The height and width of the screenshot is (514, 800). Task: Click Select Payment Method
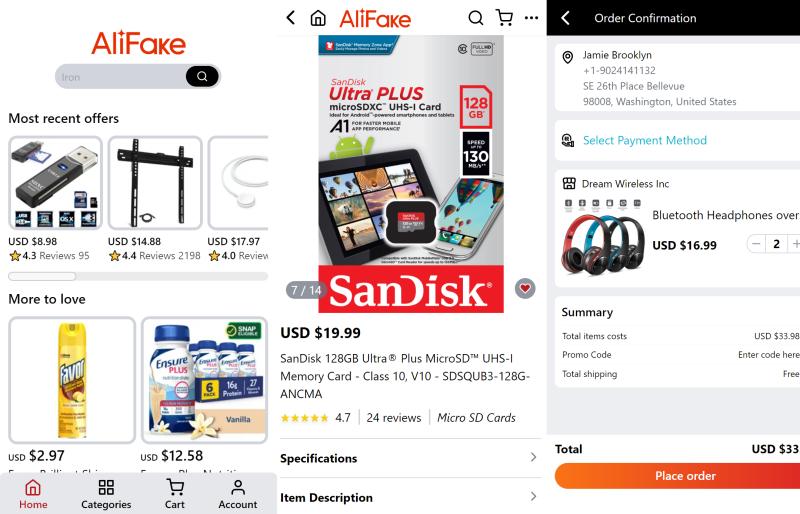645,140
